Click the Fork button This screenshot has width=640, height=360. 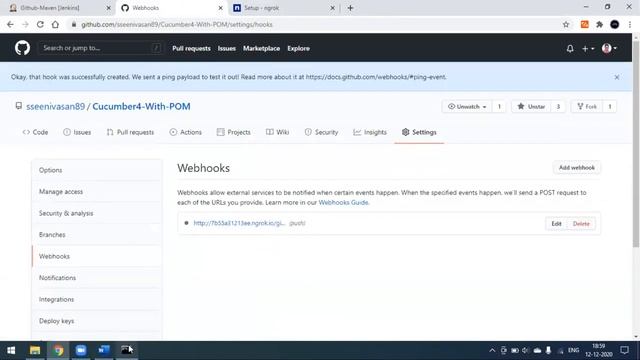point(587,107)
